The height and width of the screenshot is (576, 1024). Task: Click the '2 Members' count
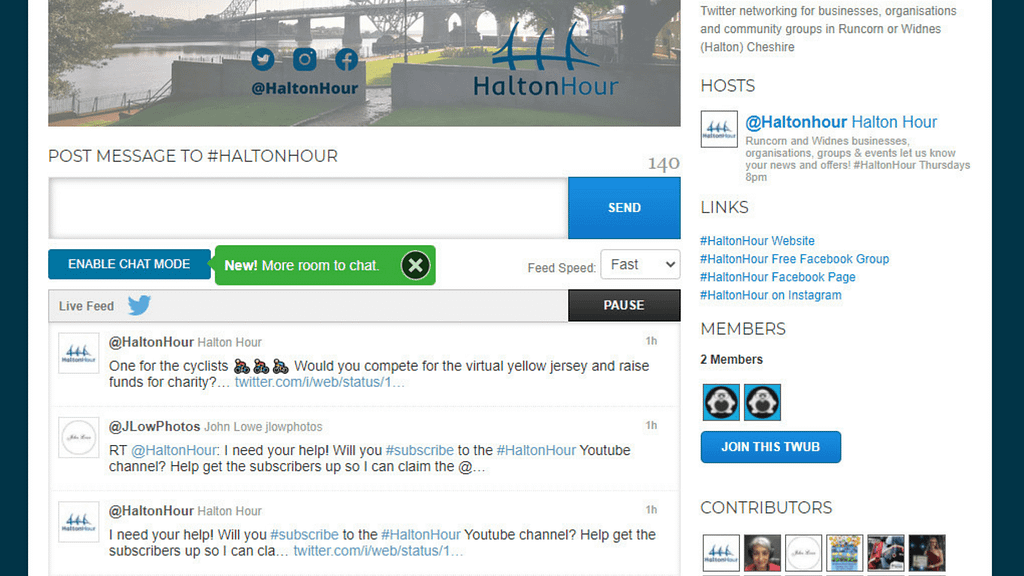point(731,360)
